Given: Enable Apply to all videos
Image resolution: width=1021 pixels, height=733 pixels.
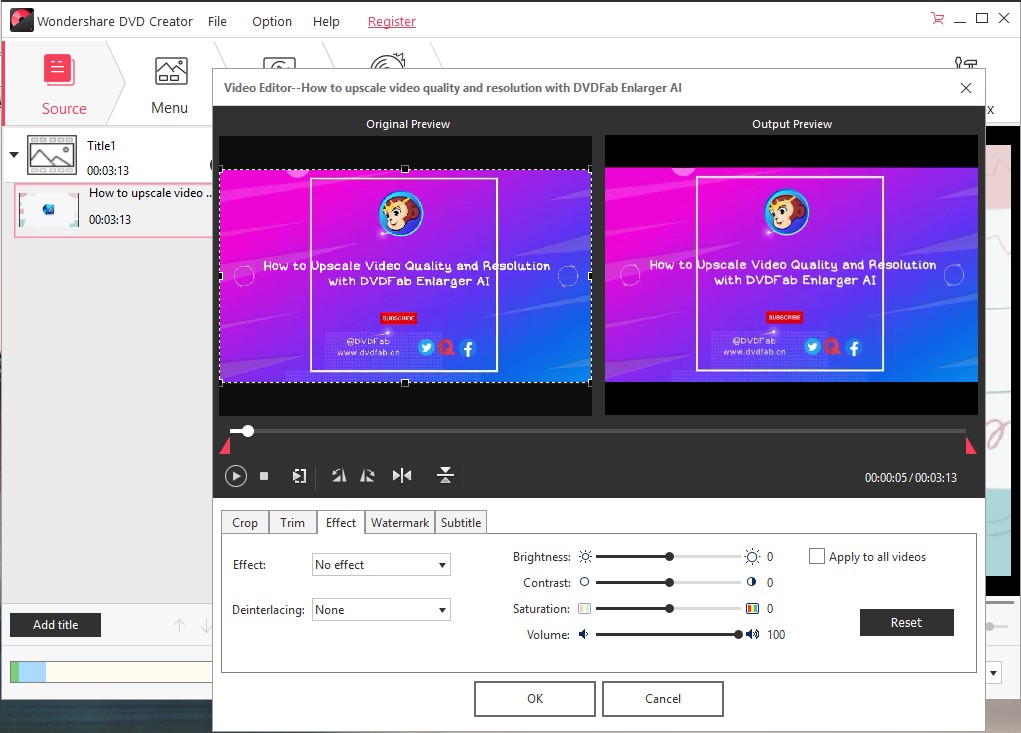Looking at the screenshot, I should [816, 556].
